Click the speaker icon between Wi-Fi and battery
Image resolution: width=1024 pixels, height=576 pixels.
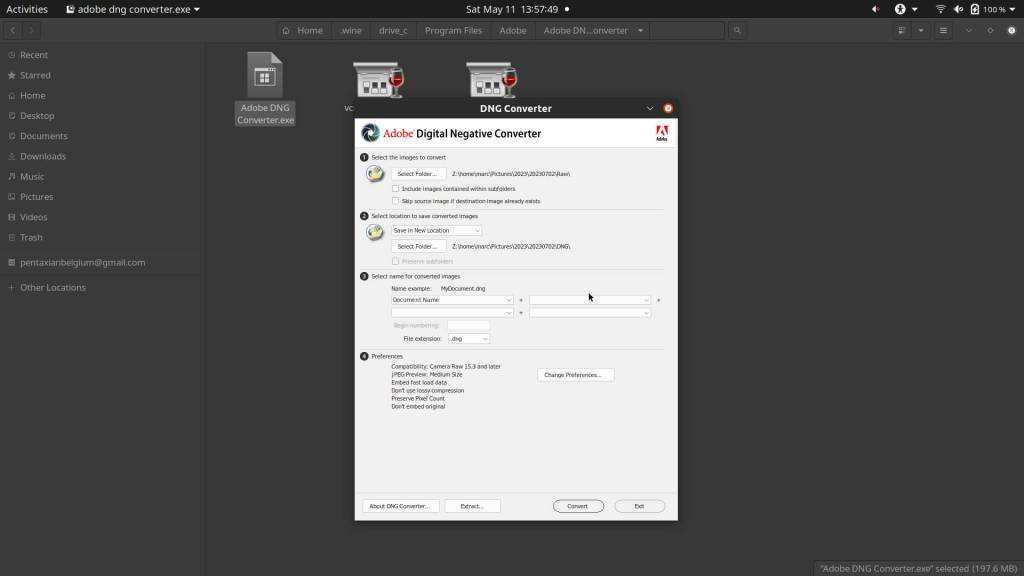click(x=958, y=9)
